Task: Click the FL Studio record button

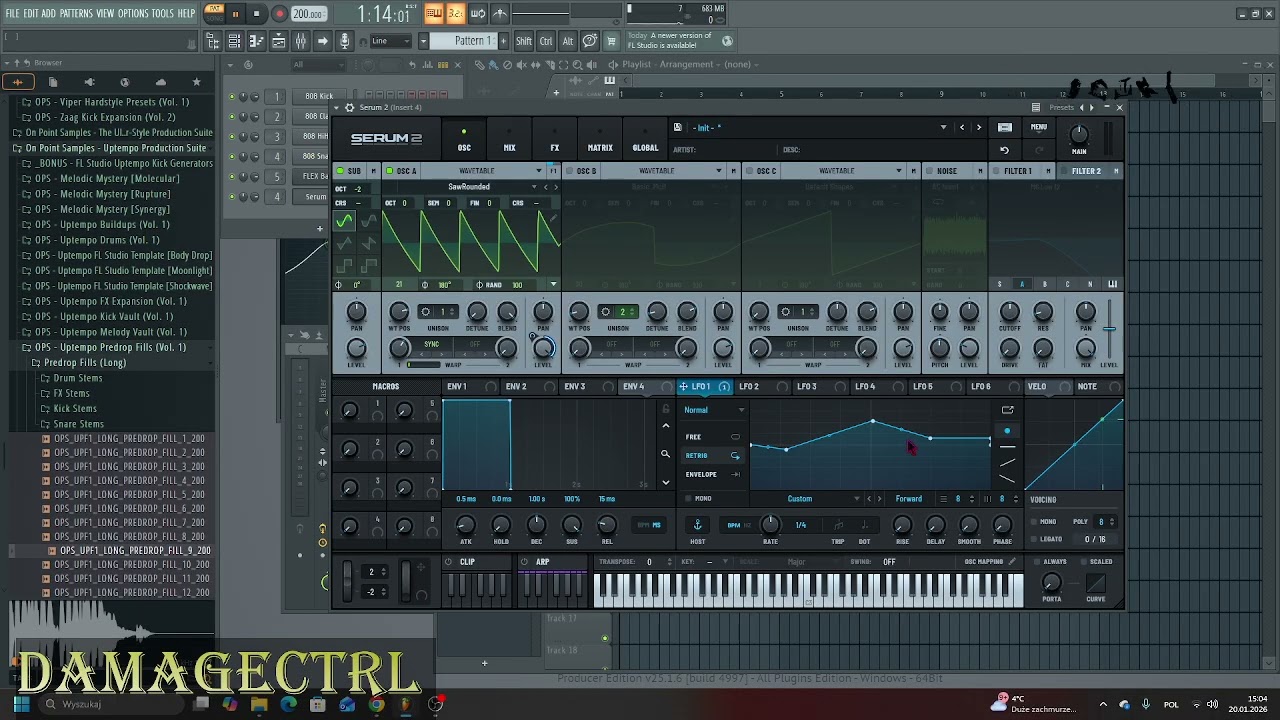Action: (279, 14)
